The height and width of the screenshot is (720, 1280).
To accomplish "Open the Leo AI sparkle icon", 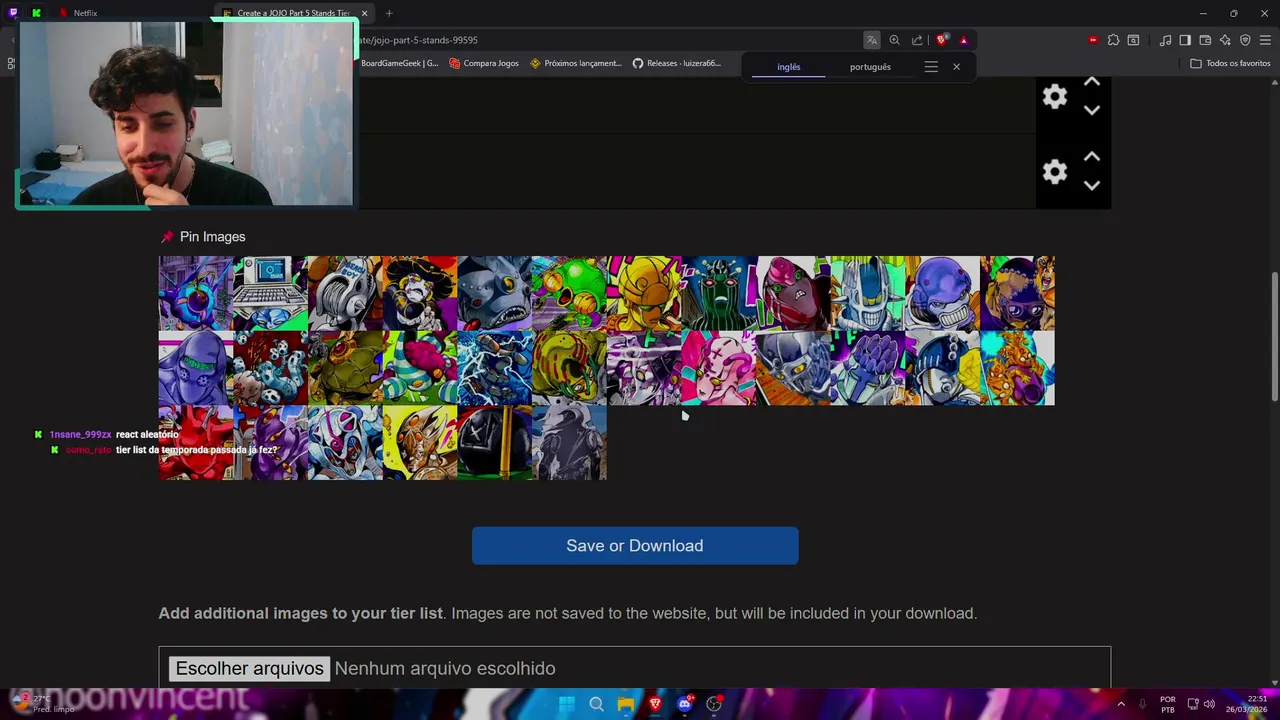I will [1225, 40].
